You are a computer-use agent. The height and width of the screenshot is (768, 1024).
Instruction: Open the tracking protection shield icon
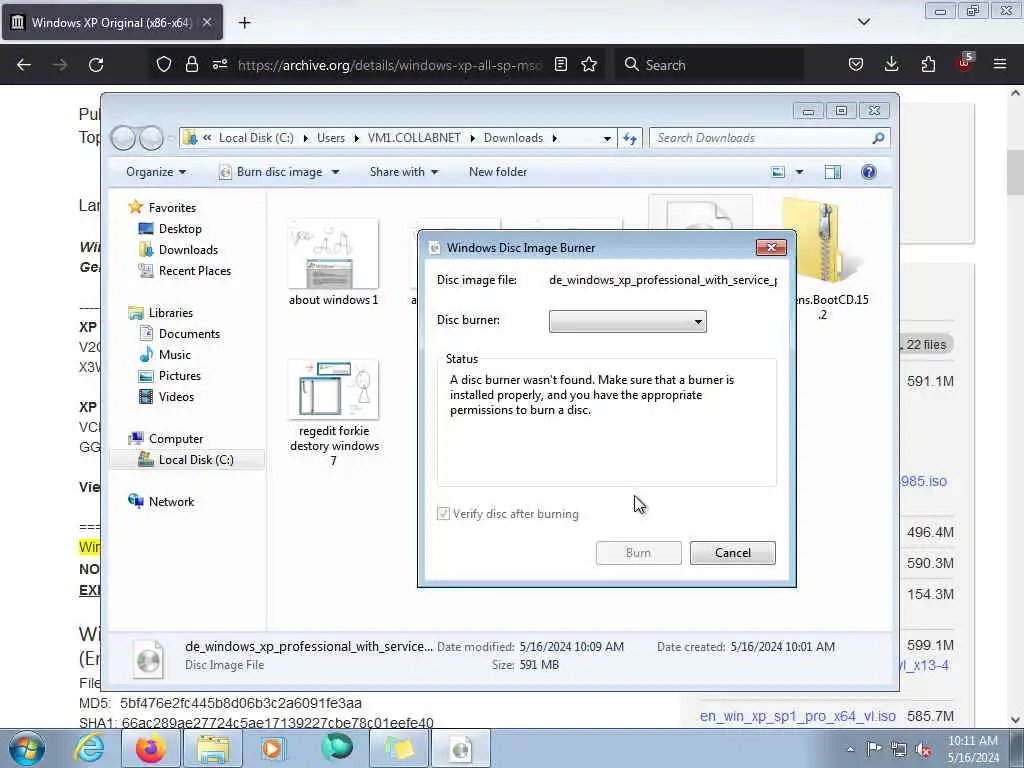(164, 65)
